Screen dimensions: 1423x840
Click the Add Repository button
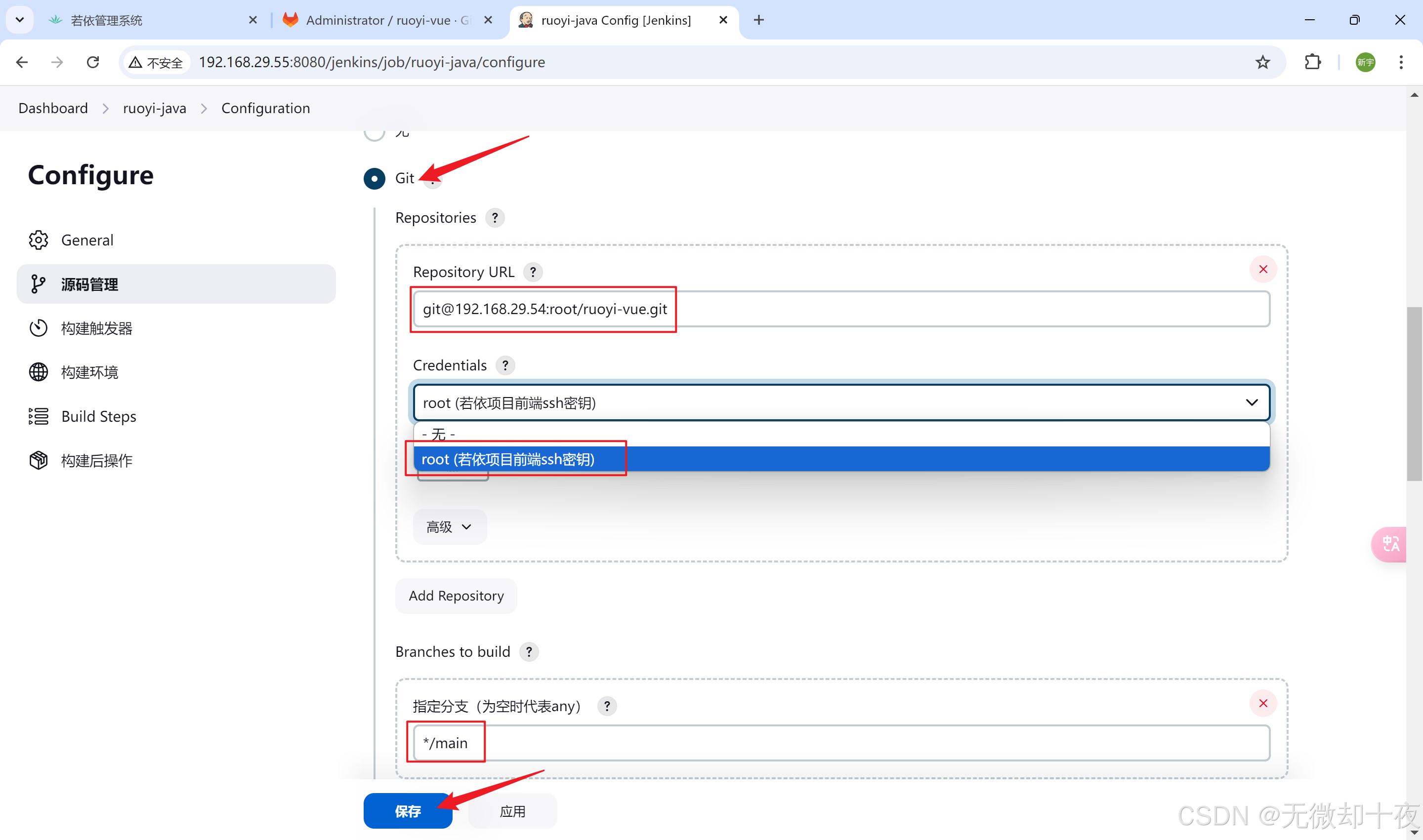coord(456,596)
